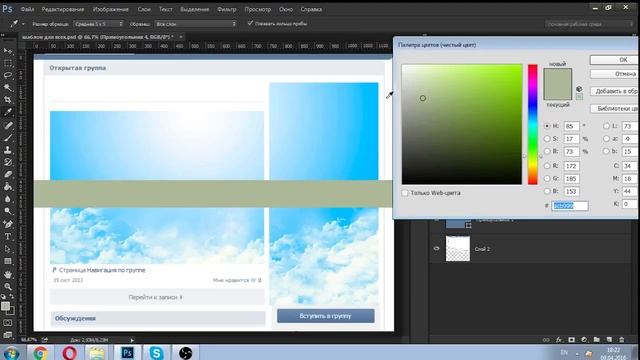Click the Слой 2 layer thumbnail
The height and width of the screenshot is (360, 640).
coord(458,249)
